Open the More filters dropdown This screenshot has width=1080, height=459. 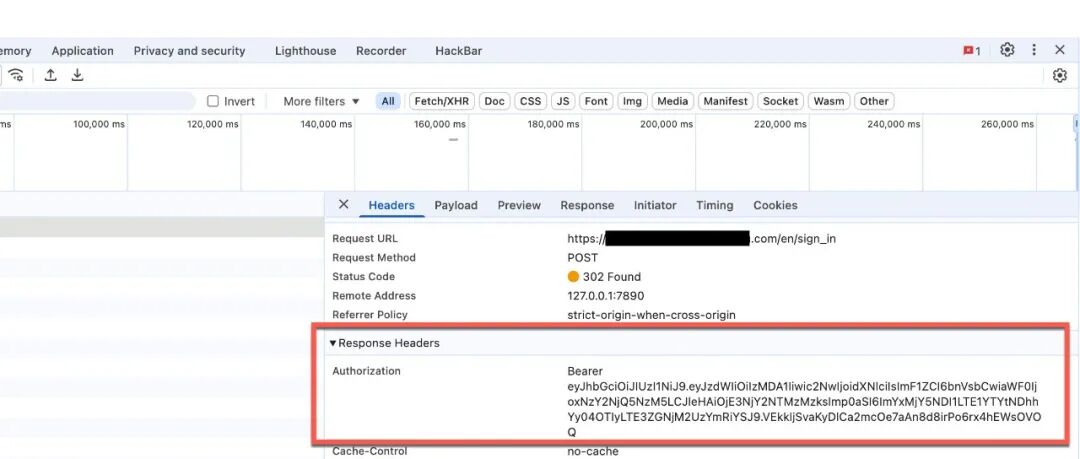coord(322,101)
